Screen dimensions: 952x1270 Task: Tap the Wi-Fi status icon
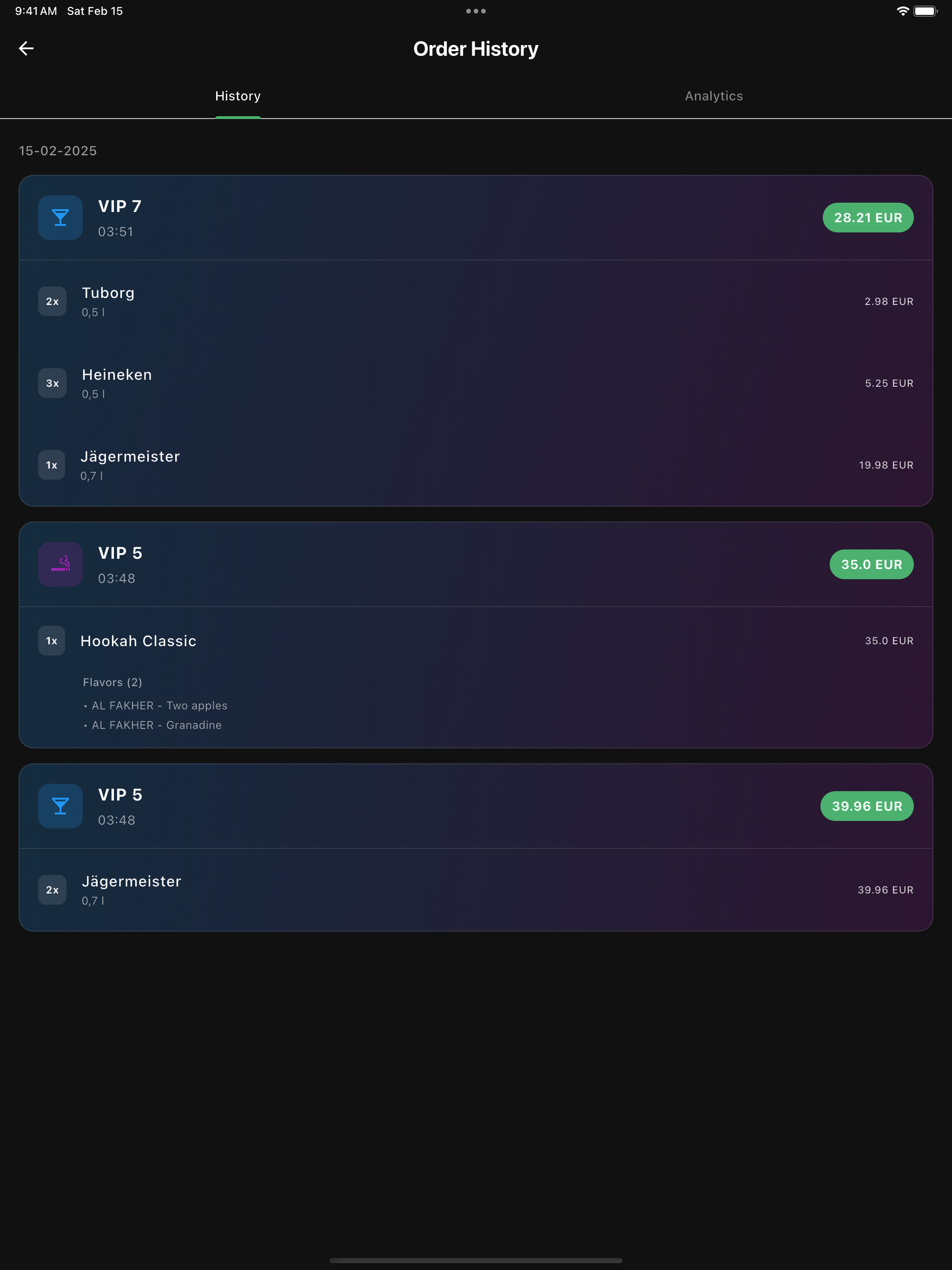903,12
